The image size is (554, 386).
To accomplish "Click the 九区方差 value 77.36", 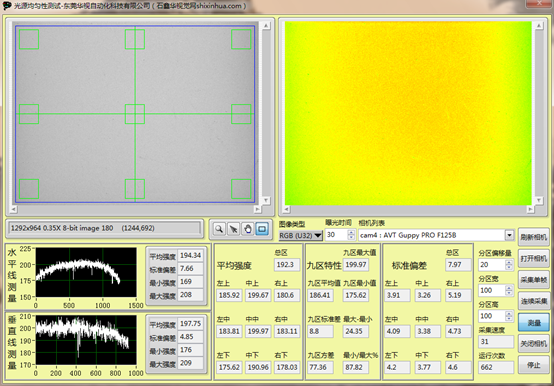I will (x=320, y=367).
